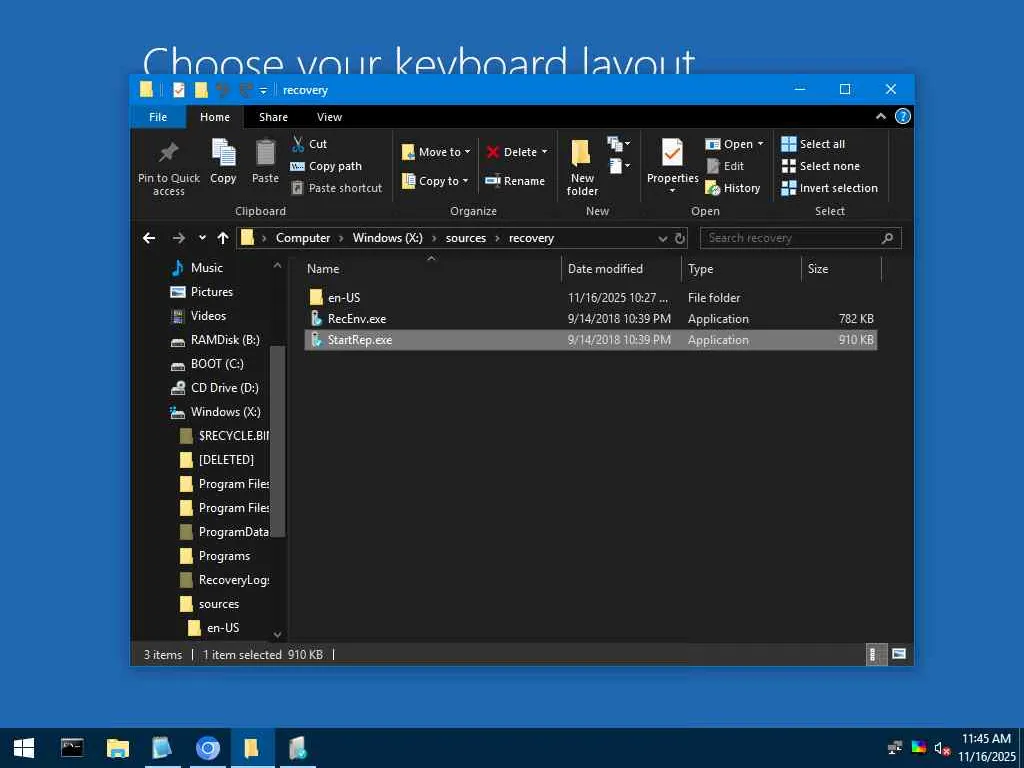
Task: Click the Cut scissors command
Action: [309, 144]
